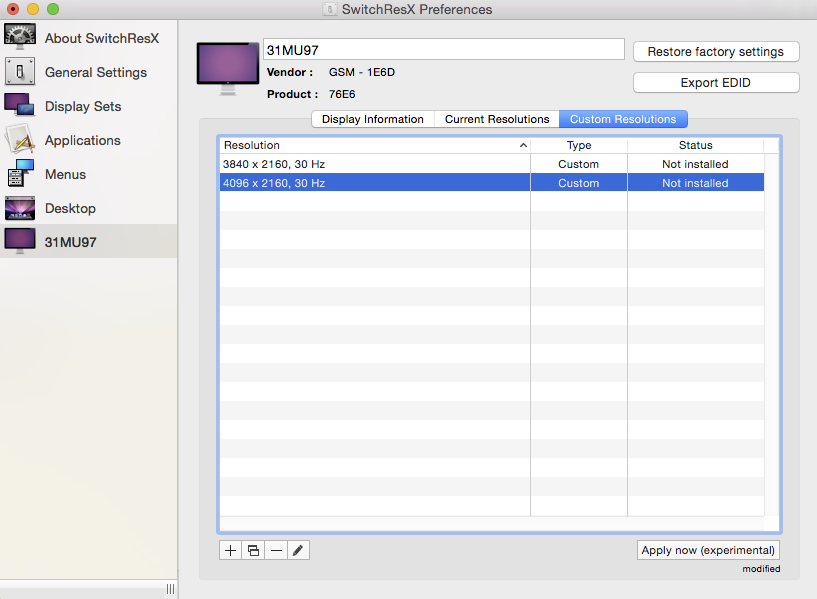Viewport: 817px width, 599px height.
Task: Duplicate the selected custom resolution
Action: (253, 550)
